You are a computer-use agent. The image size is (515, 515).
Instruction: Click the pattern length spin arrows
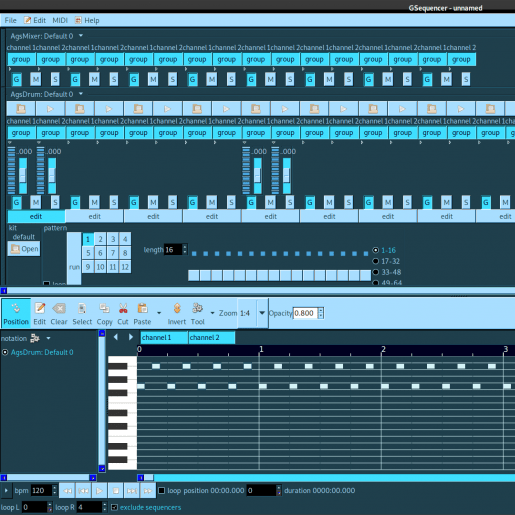tap(185, 249)
